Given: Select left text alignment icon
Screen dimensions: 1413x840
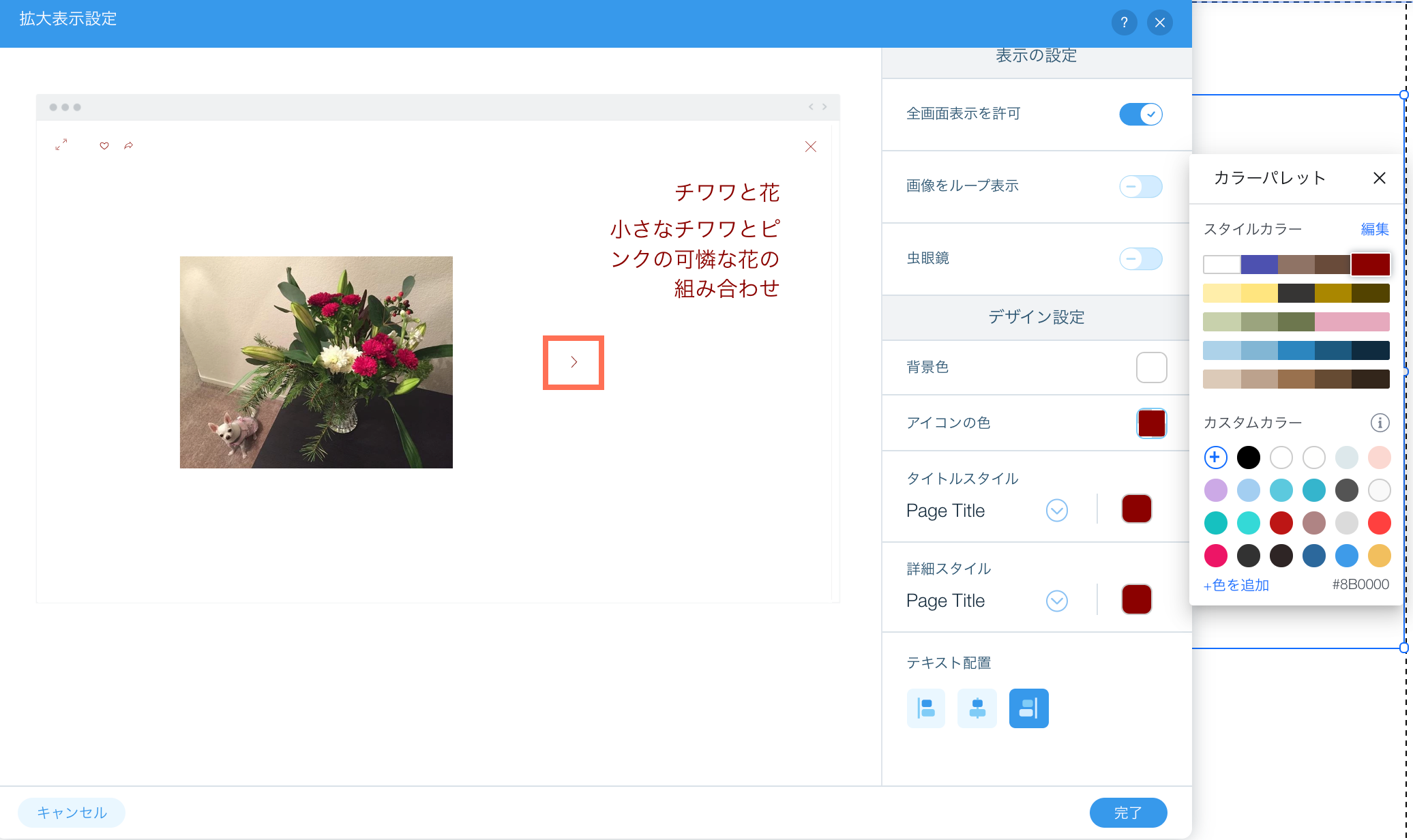Looking at the screenshot, I should (925, 708).
